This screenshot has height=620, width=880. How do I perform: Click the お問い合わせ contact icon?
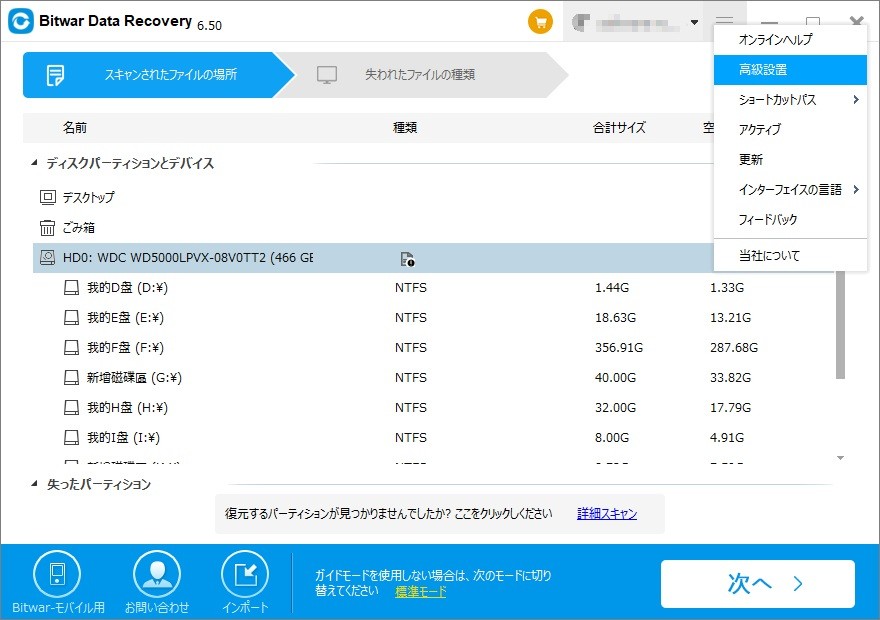click(157, 574)
